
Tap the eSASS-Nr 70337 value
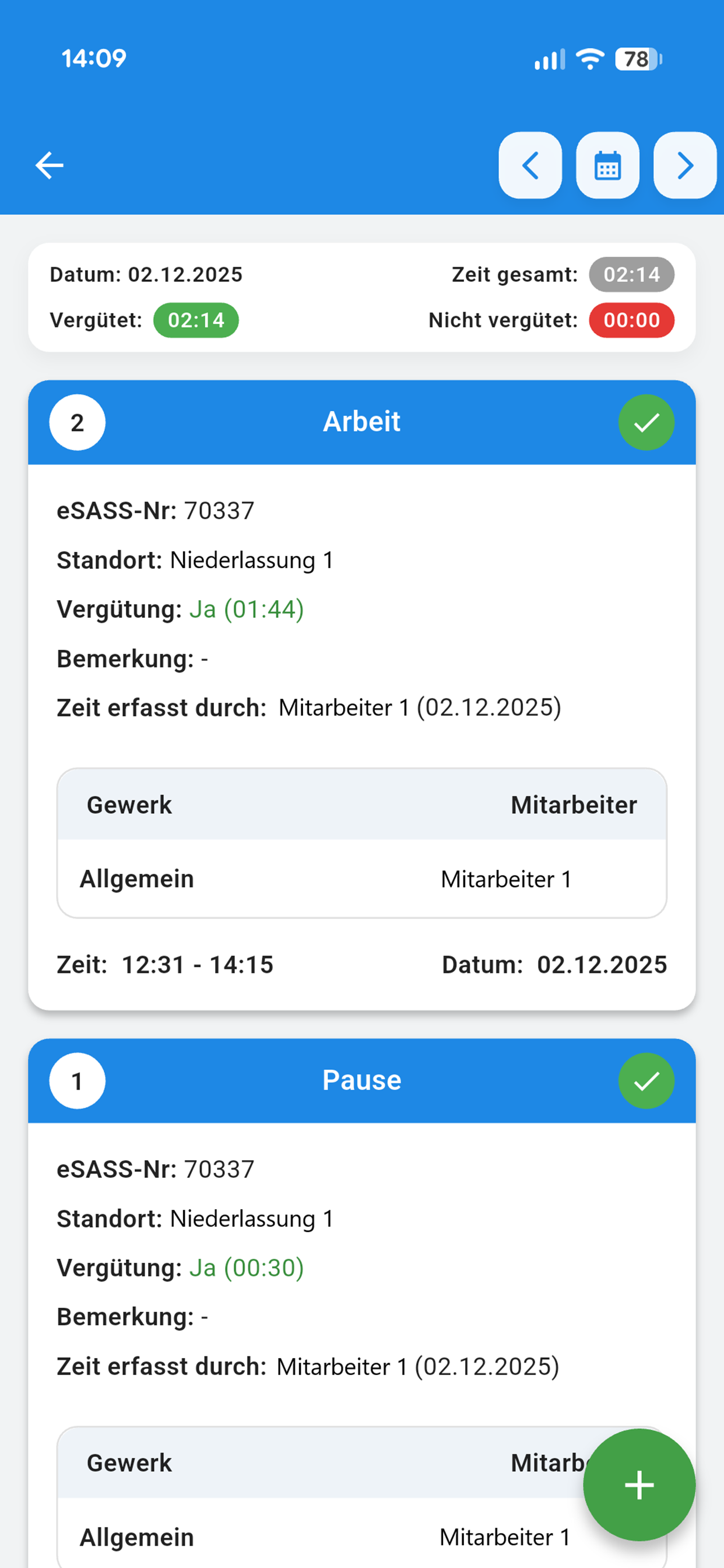(219, 510)
